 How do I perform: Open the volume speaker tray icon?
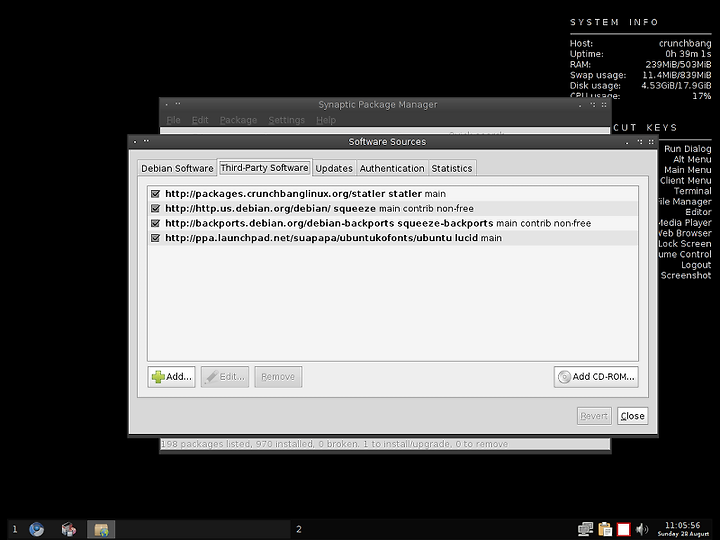[x=642, y=529]
